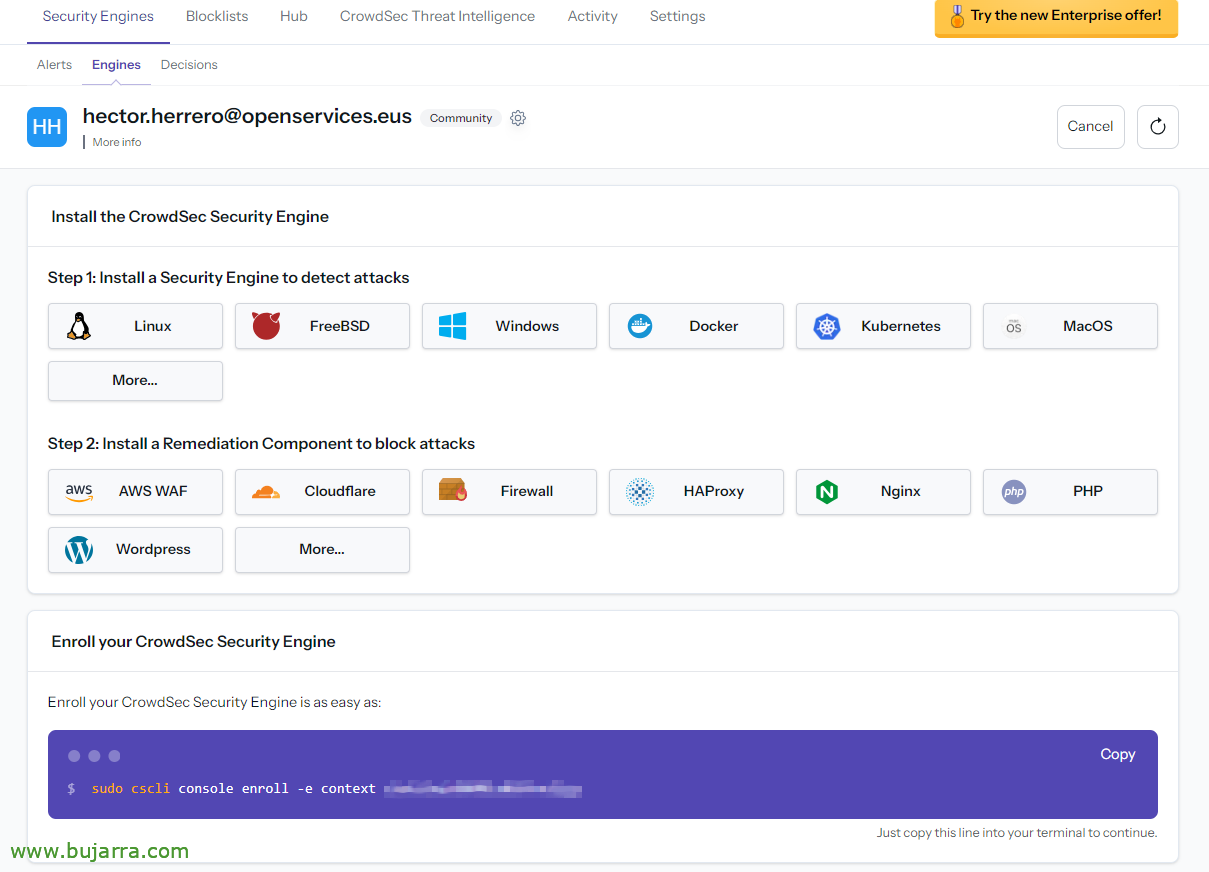Click the Community badge label
Screen dimensions: 1209x872
pos(461,118)
